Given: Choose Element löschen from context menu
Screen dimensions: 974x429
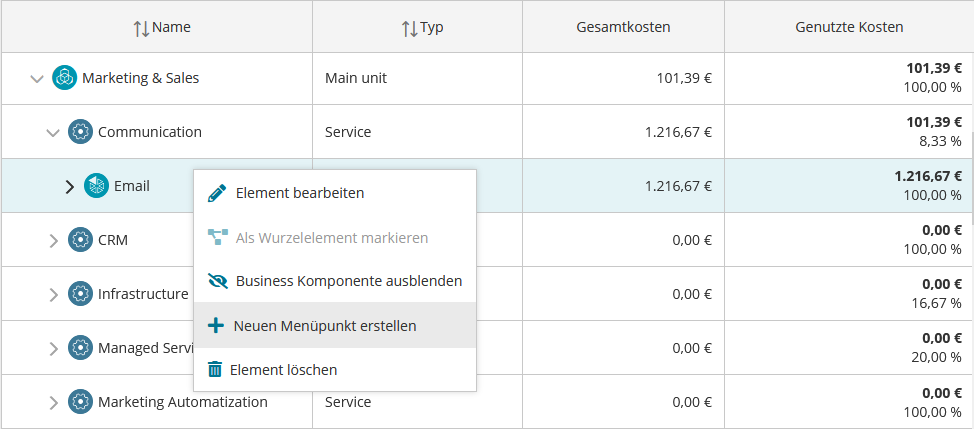Looking at the screenshot, I should click(x=335, y=369).
